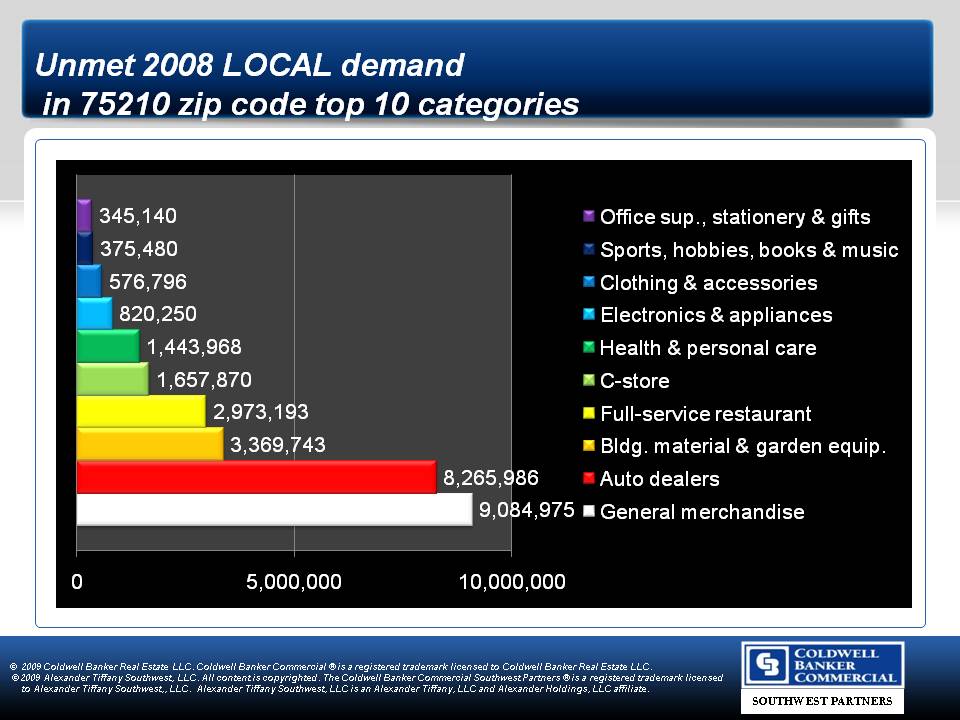The width and height of the screenshot is (960, 720).
Task: Select the green Health & personal care legend marker
Action: pos(589,347)
